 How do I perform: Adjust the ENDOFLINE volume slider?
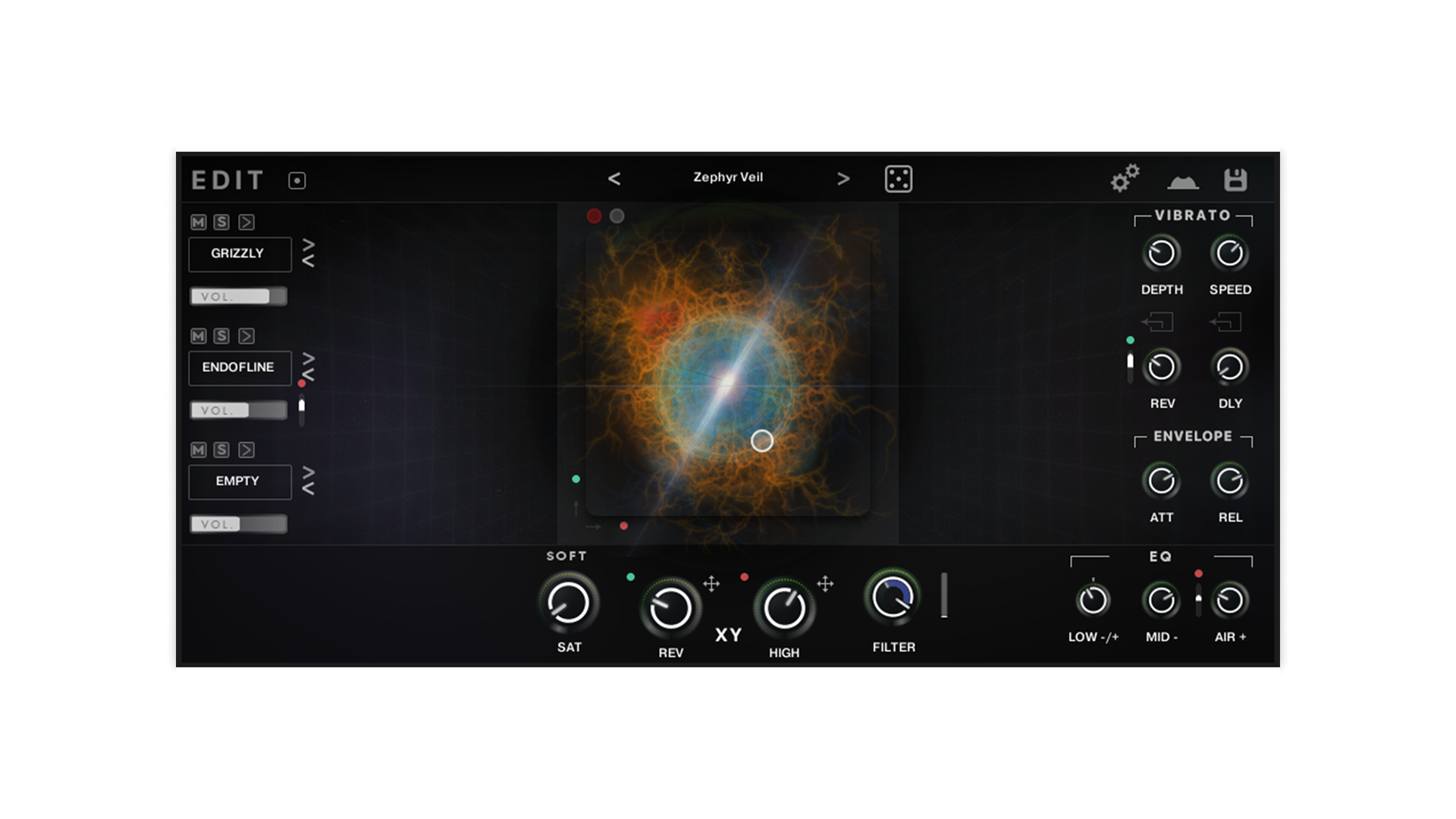click(238, 410)
